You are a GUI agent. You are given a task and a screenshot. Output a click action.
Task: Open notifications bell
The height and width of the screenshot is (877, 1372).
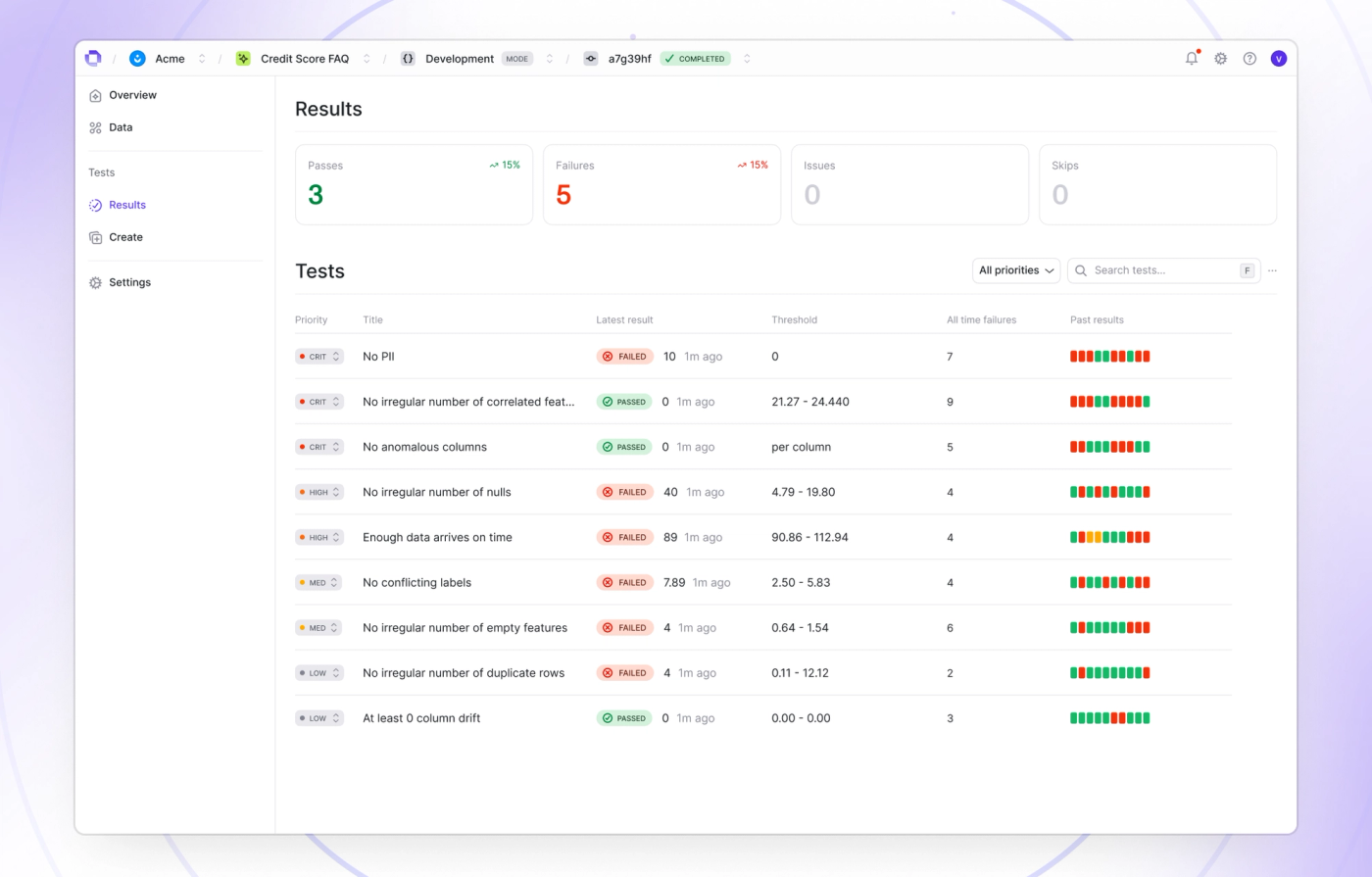coord(1192,58)
